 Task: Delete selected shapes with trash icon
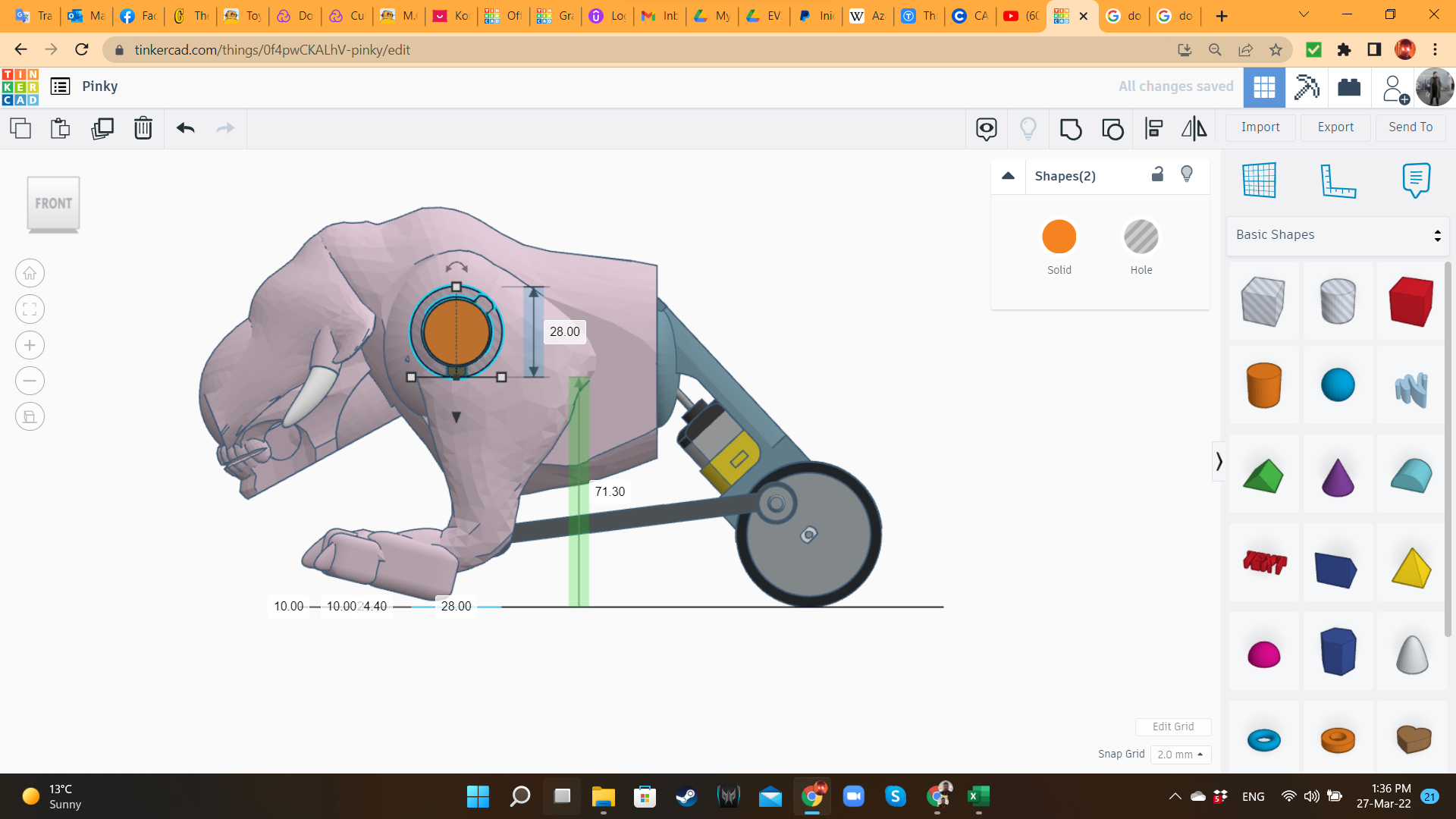[143, 128]
